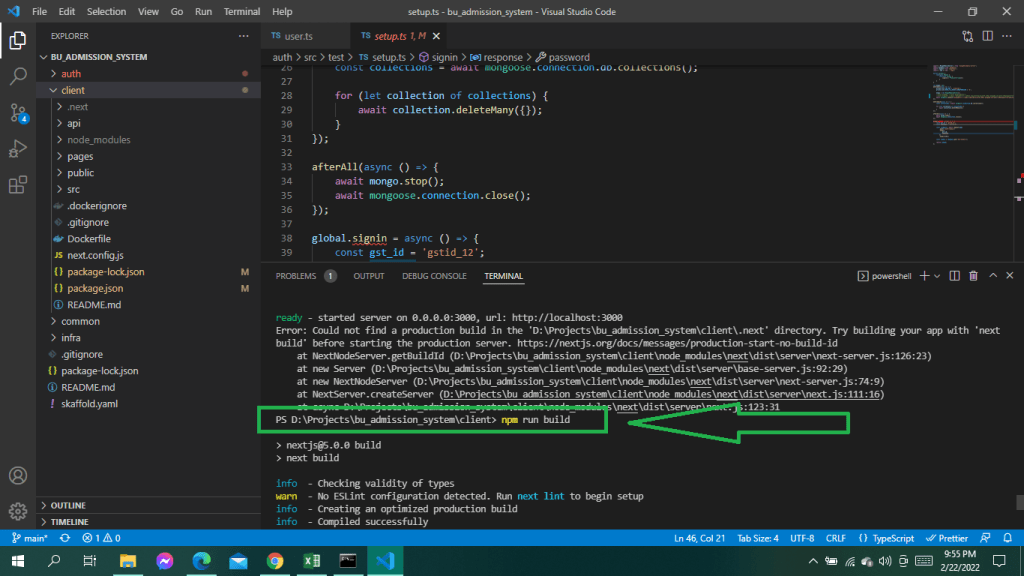Split the terminal panel
The image size is (1024, 576).
point(955,276)
